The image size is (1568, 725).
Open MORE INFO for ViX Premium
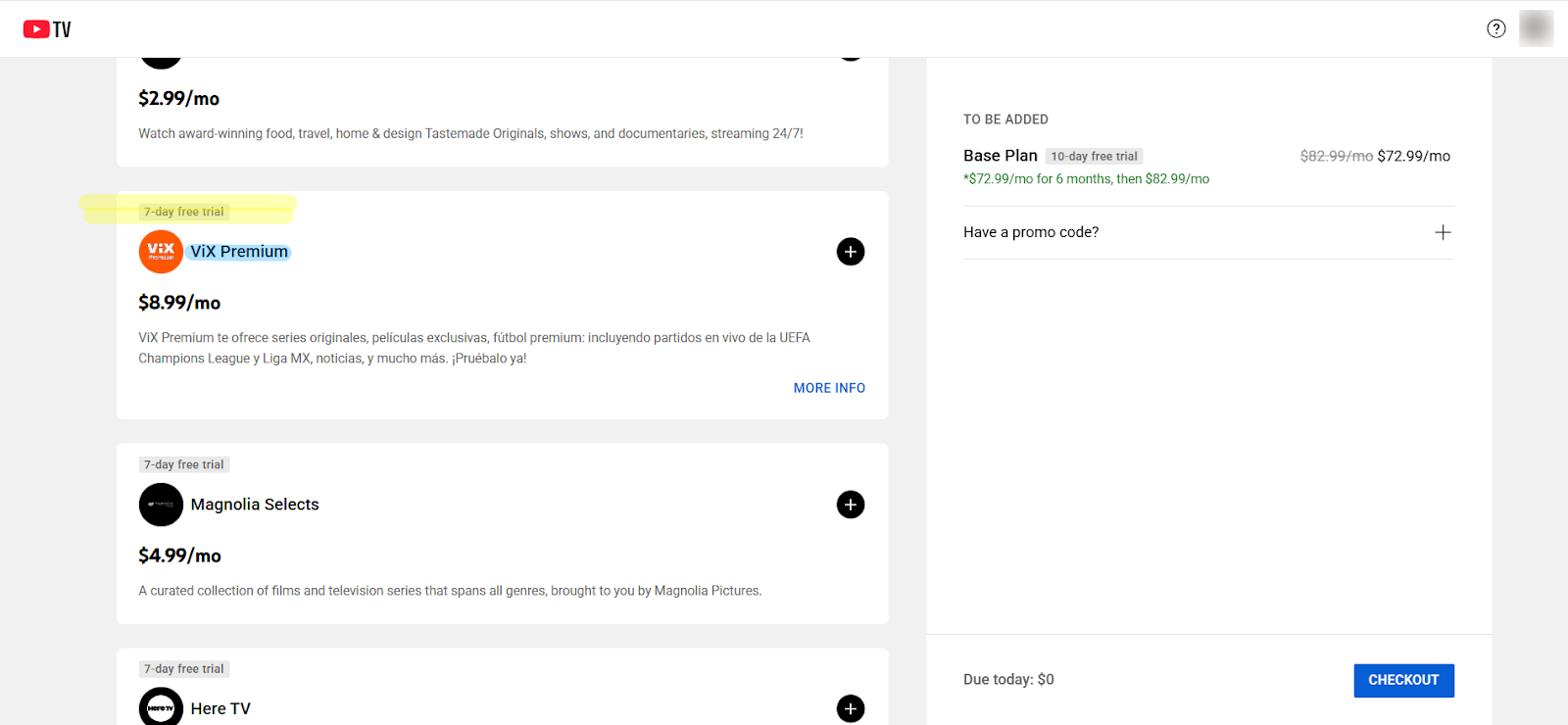click(x=829, y=388)
